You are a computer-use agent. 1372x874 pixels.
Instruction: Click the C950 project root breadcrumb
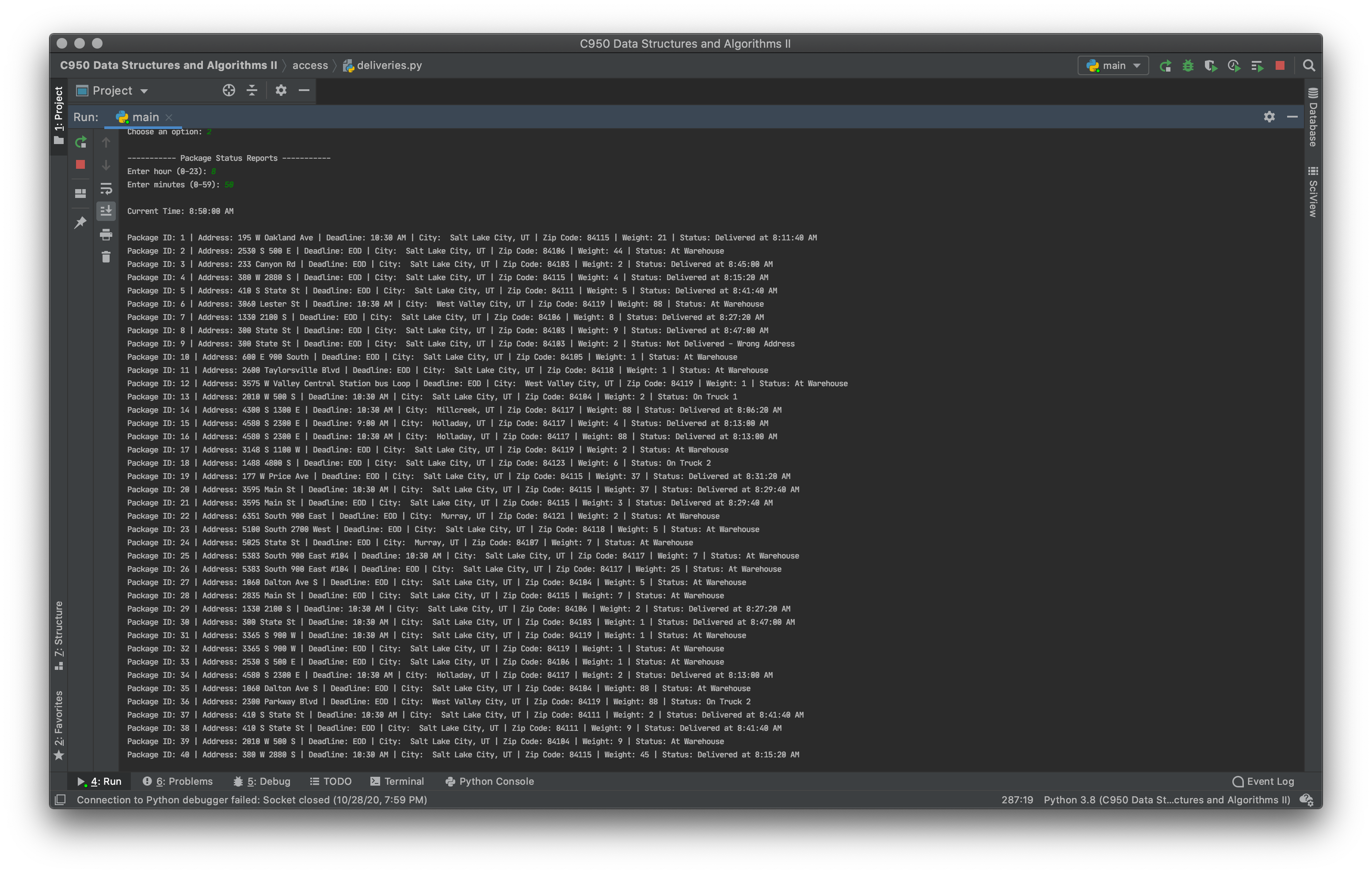tap(168, 65)
